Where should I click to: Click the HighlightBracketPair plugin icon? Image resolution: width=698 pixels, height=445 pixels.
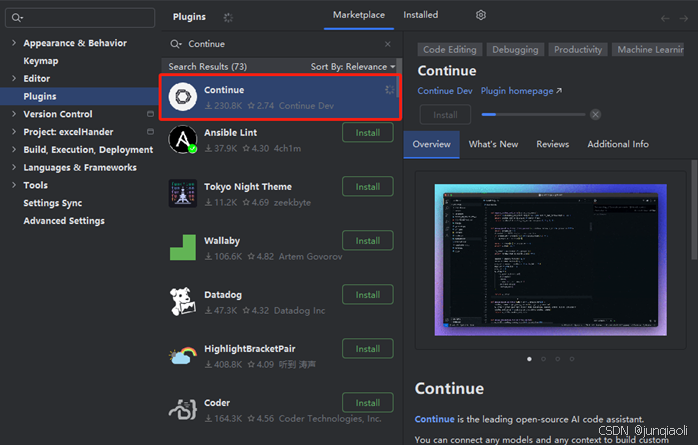[x=183, y=356]
